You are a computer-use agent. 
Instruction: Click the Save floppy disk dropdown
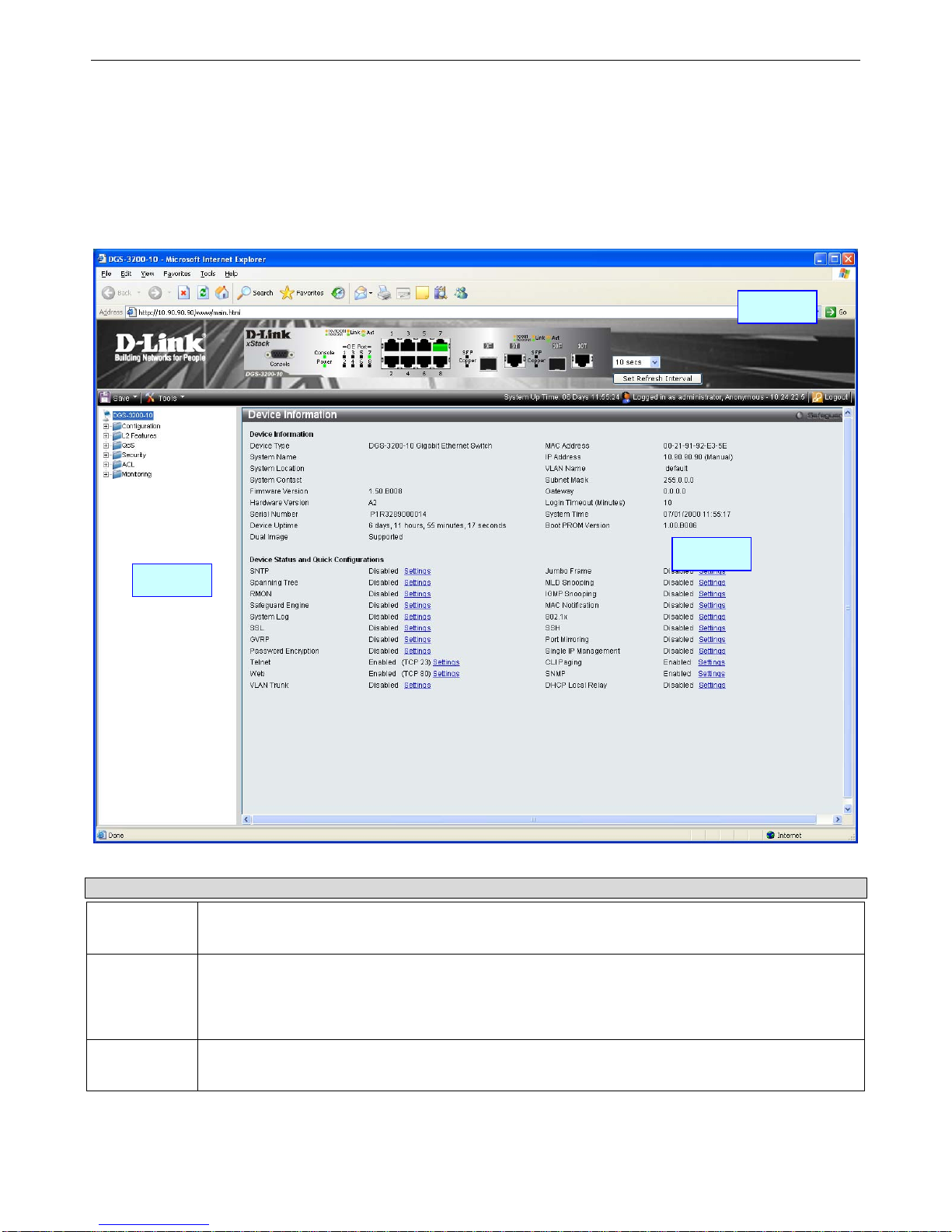(x=118, y=397)
